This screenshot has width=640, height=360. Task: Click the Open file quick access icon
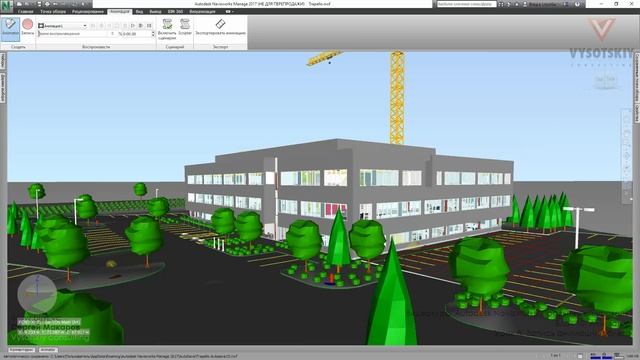click(19, 4)
